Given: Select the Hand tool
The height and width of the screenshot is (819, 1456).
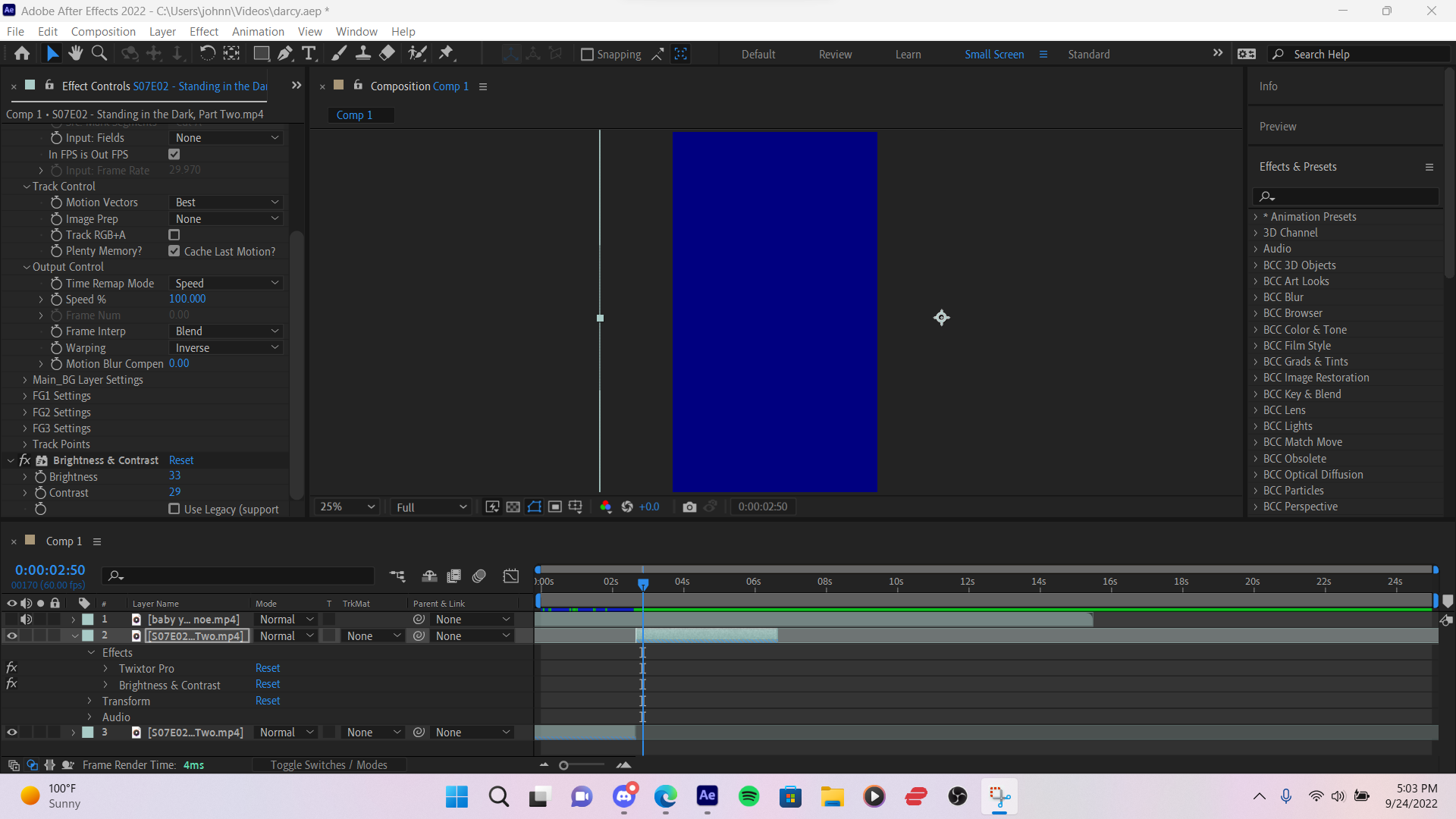Looking at the screenshot, I should point(75,53).
